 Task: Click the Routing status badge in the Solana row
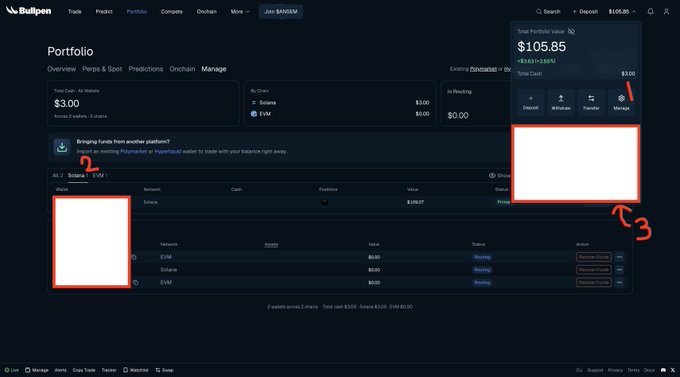(482, 270)
